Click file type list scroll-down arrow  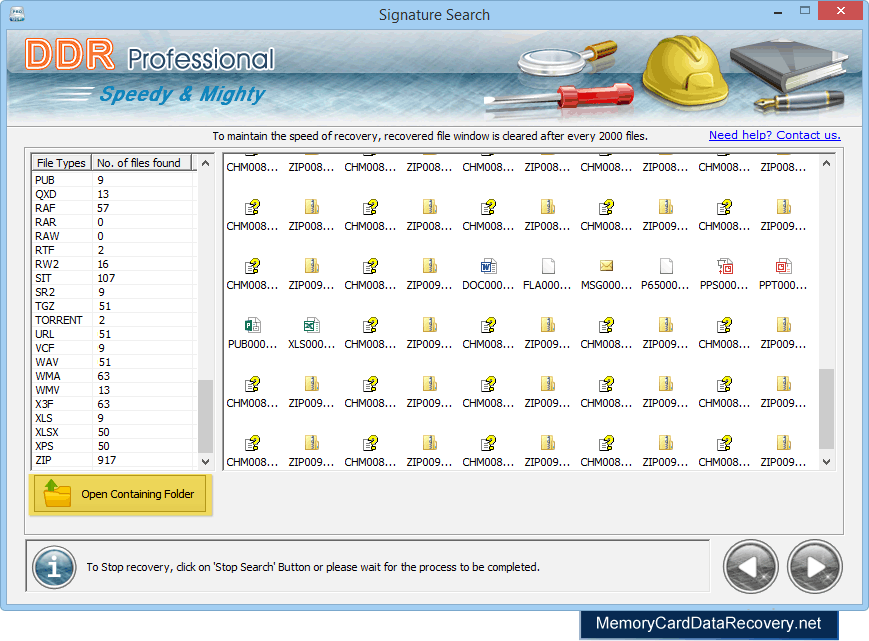pos(206,461)
